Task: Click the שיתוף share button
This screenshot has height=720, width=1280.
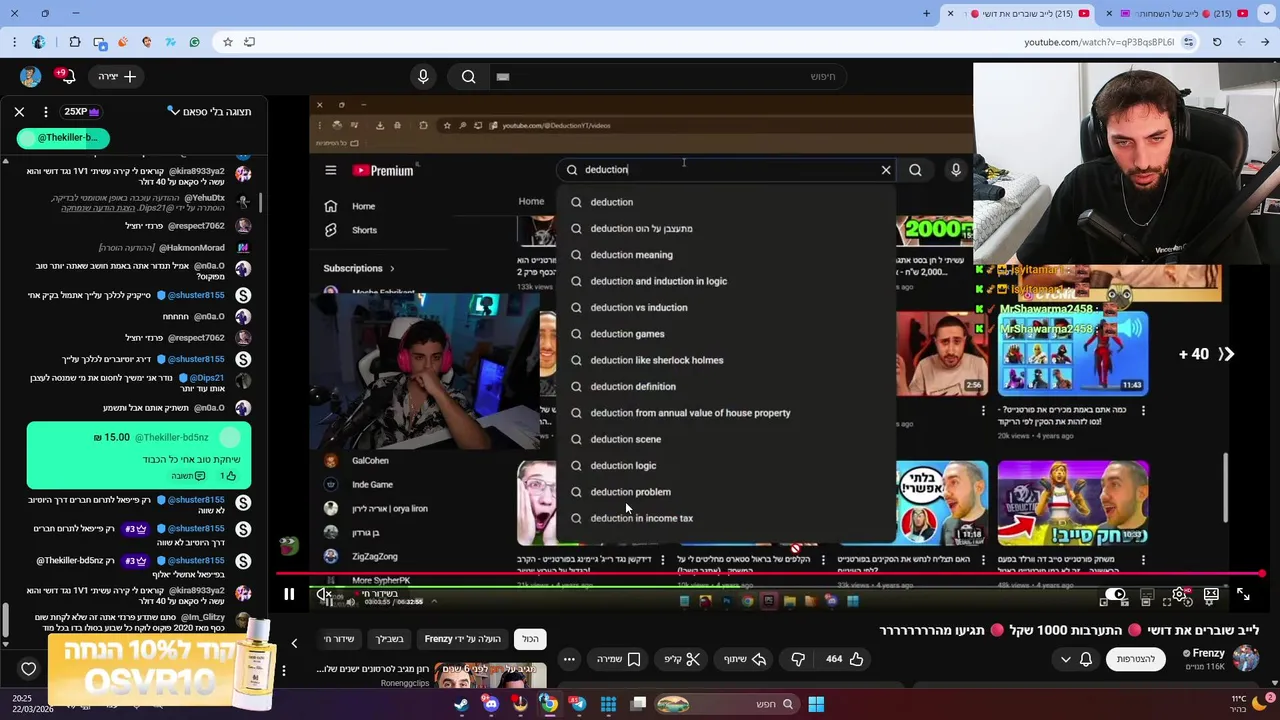Action: click(744, 659)
